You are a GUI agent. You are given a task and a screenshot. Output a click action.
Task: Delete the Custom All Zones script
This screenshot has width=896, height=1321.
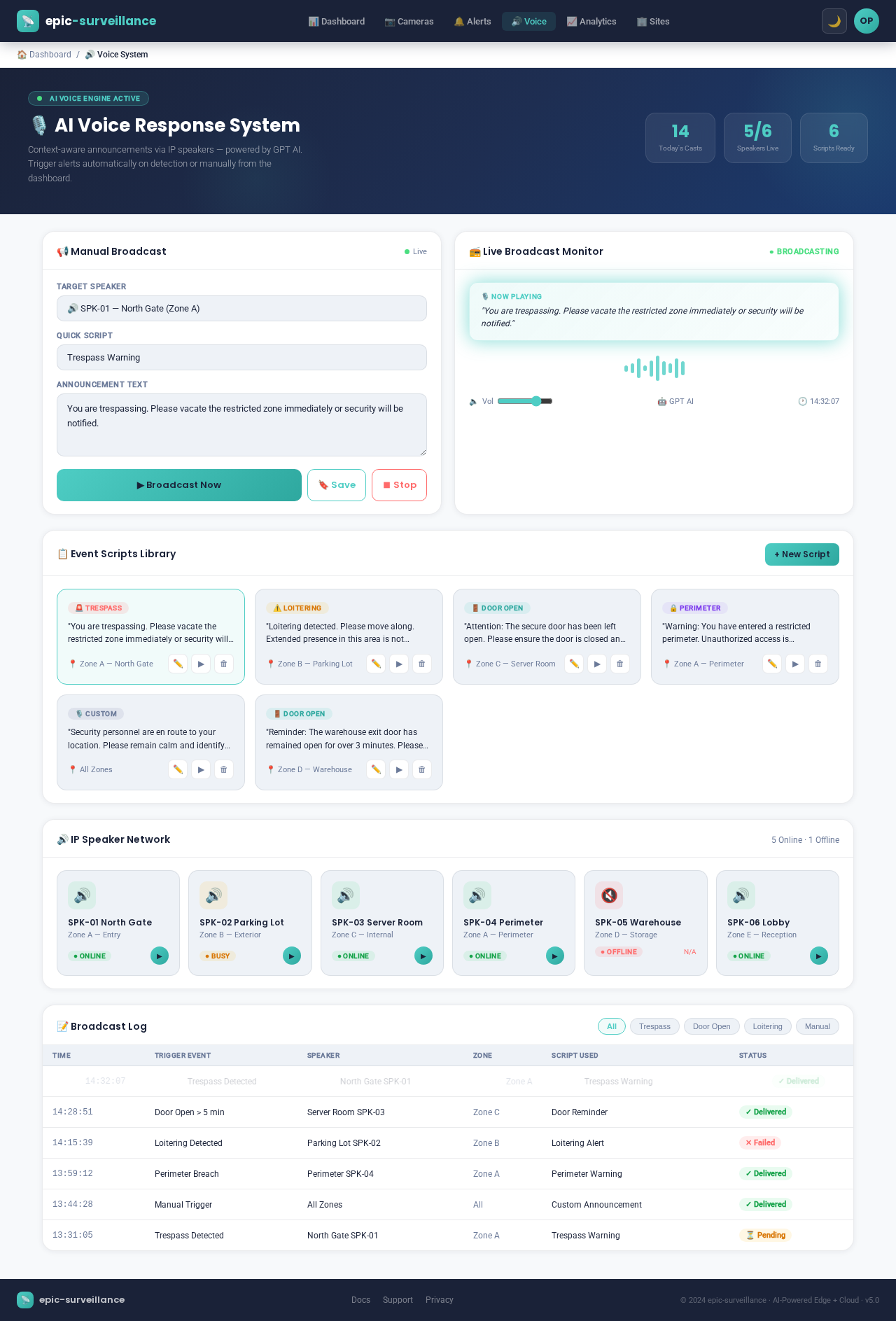click(224, 769)
